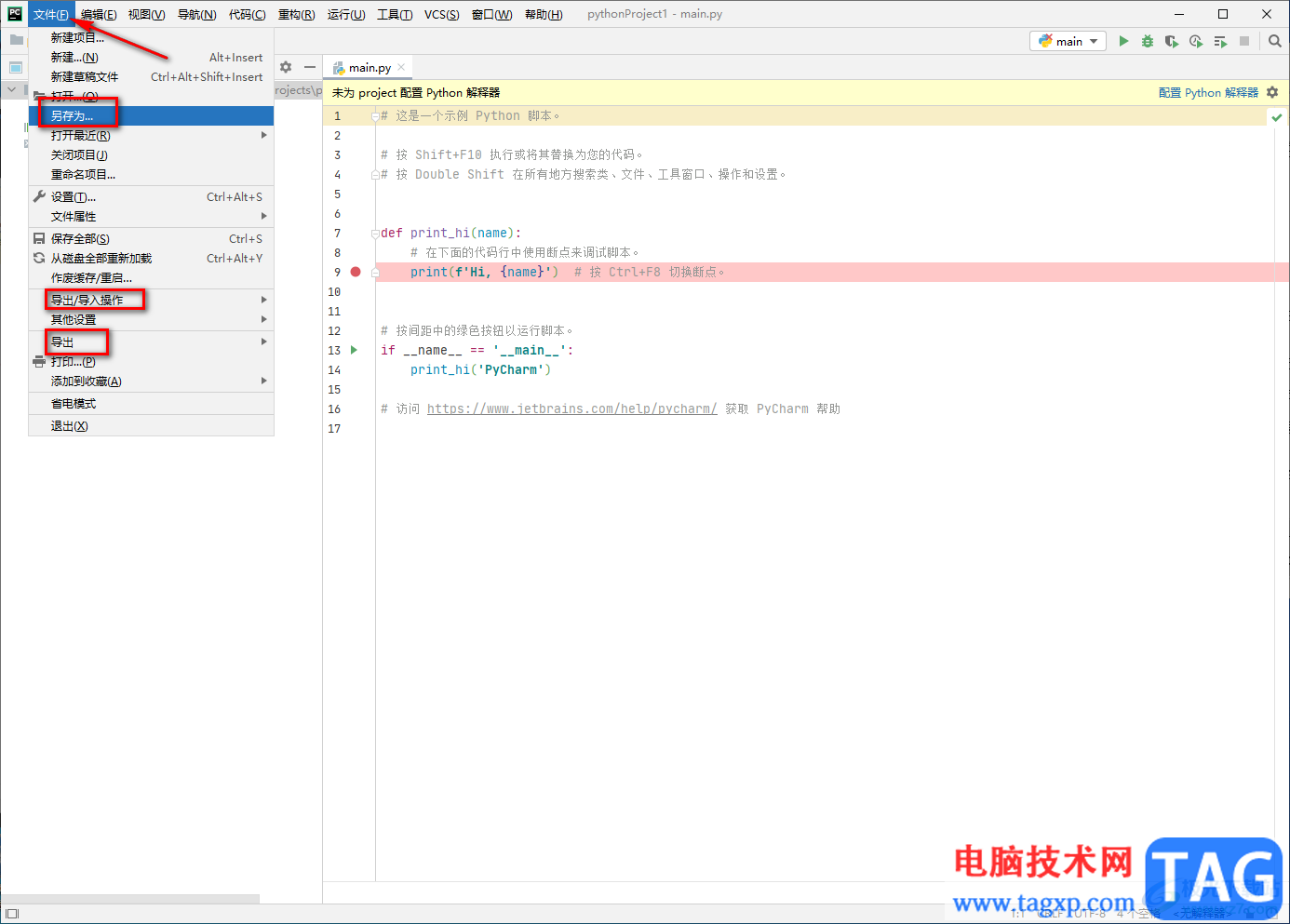1290x924 pixels.
Task: Expand 添加到收藏(A) submenu
Action: point(151,381)
